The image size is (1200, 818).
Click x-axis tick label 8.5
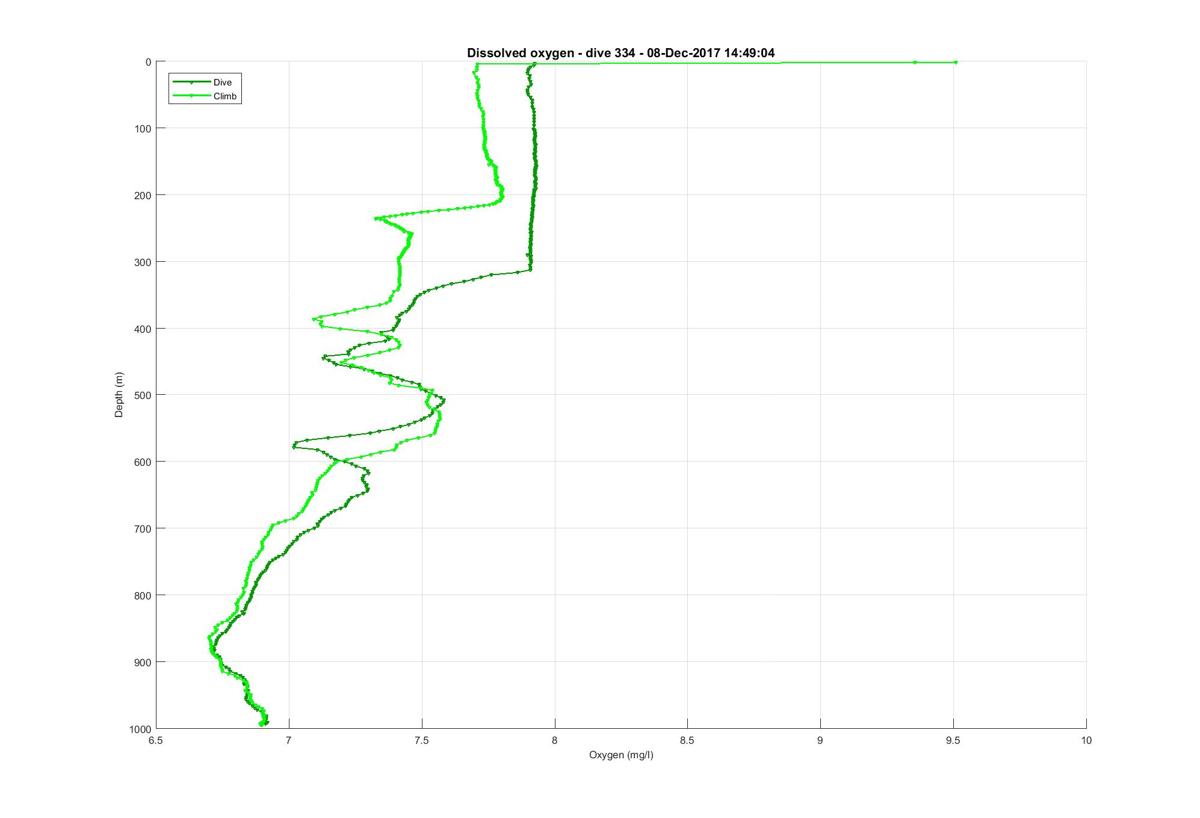(687, 740)
